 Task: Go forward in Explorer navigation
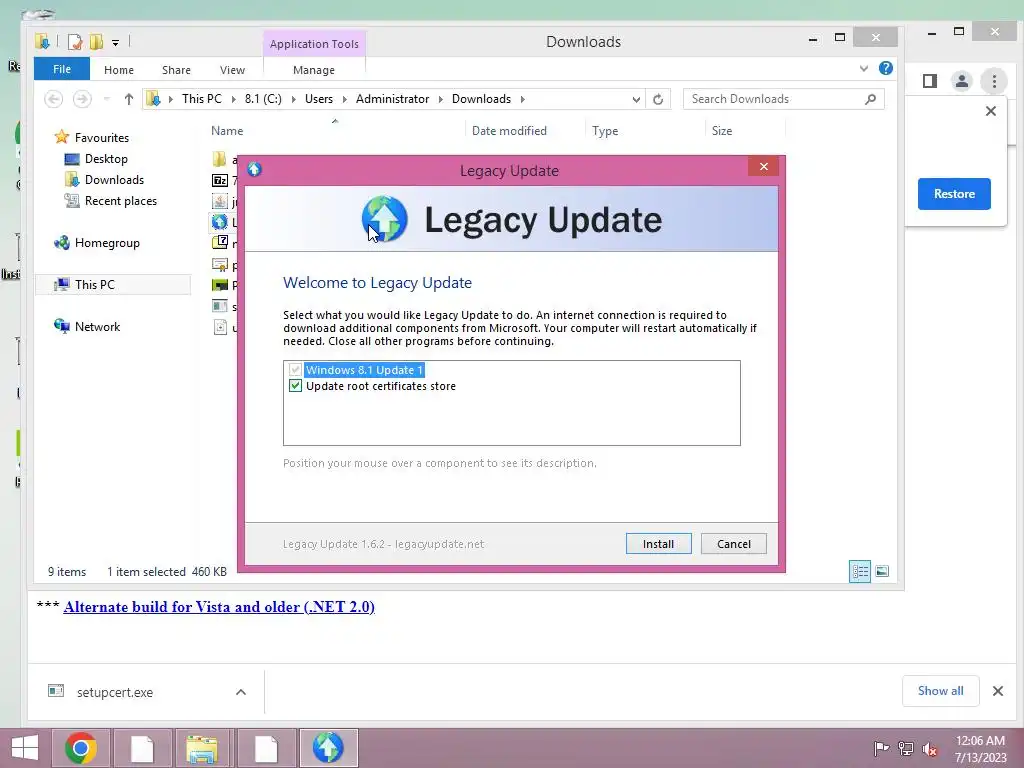click(82, 99)
